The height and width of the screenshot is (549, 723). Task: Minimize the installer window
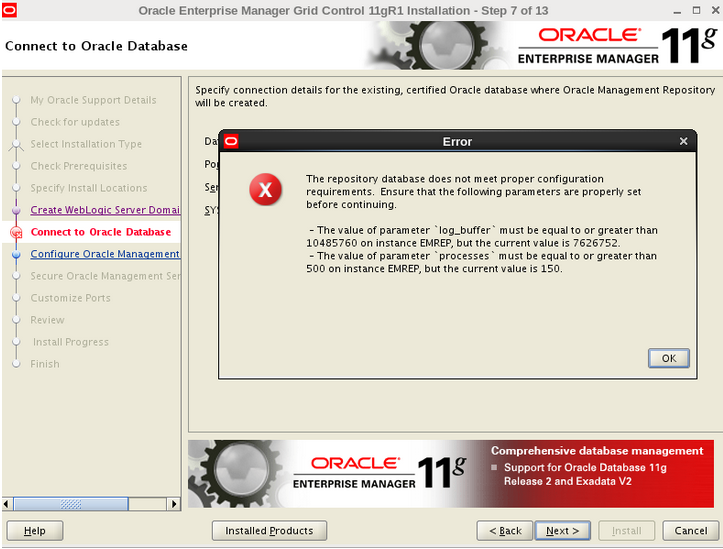(677, 11)
